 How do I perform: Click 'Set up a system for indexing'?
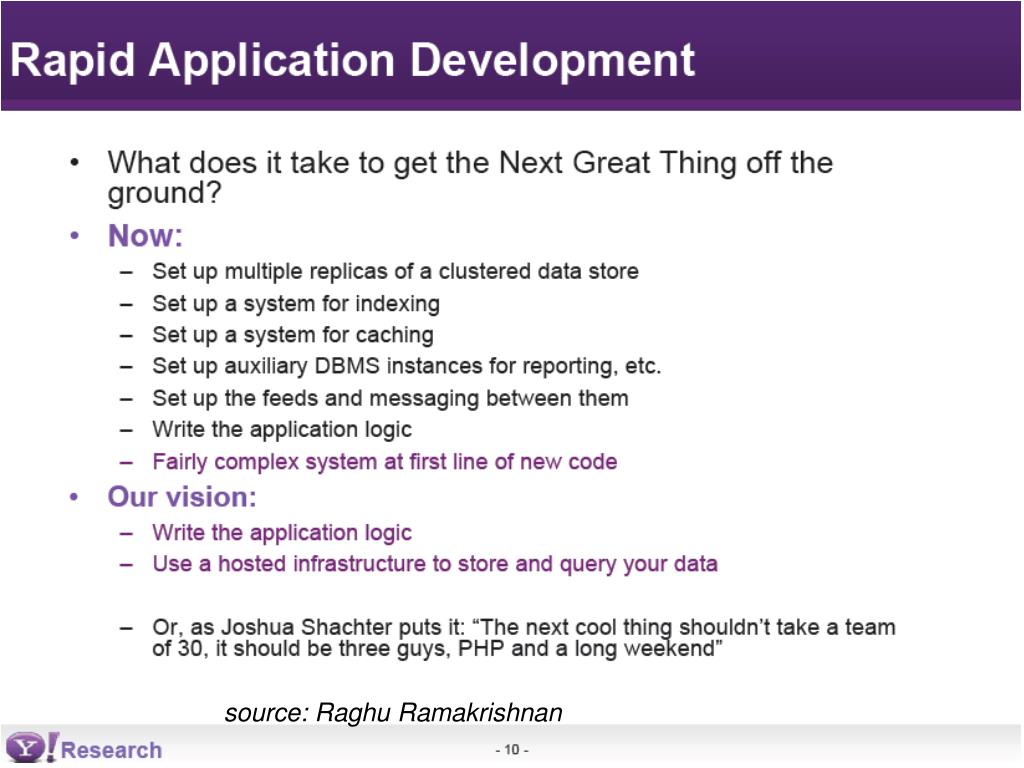coord(296,304)
